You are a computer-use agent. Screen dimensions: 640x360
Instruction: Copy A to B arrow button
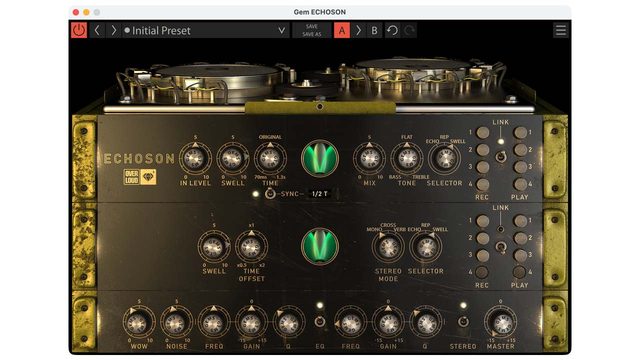point(358,30)
